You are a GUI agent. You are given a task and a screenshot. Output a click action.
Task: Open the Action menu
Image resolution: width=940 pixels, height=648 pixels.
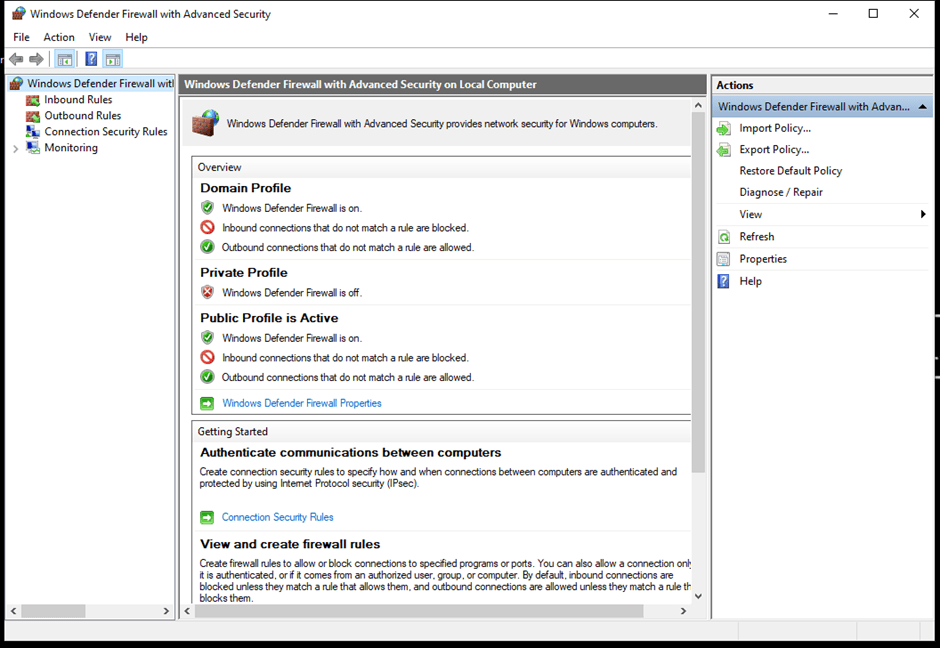point(59,37)
